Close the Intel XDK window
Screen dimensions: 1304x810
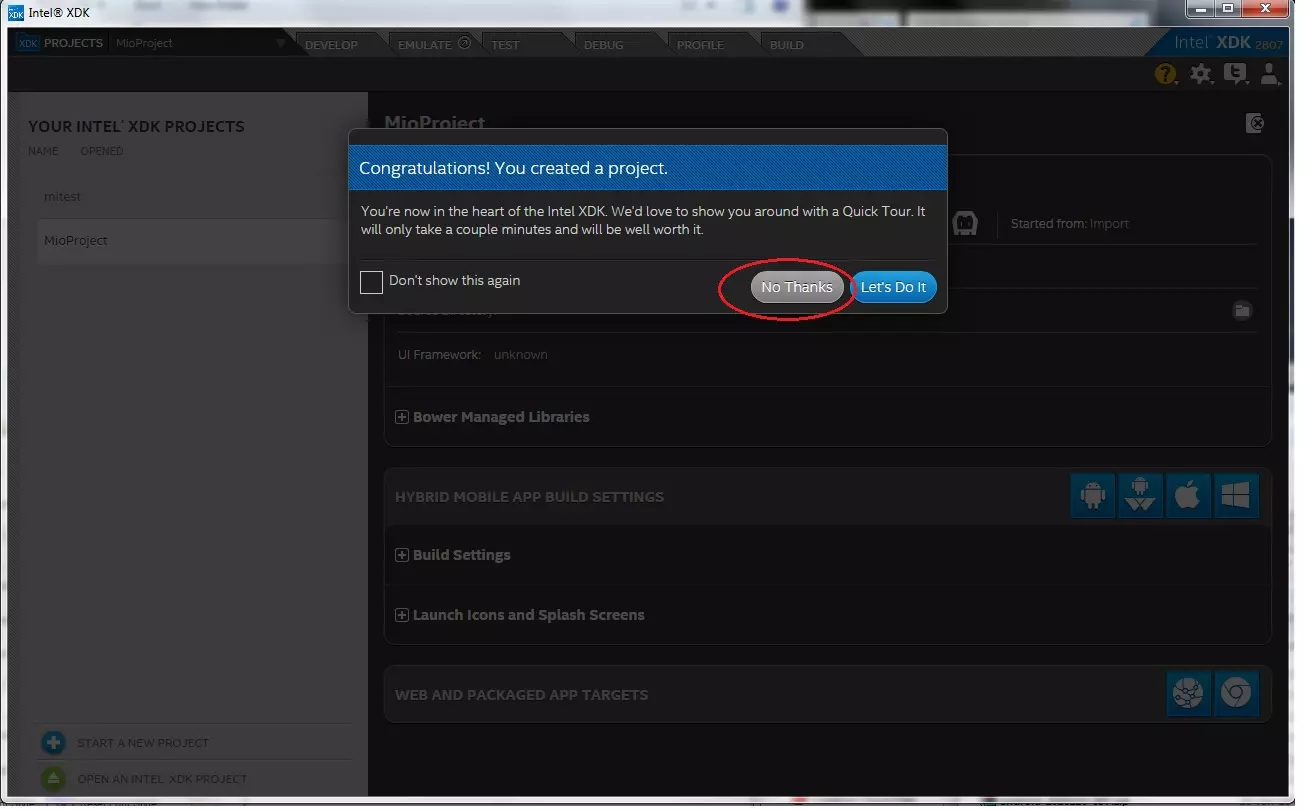1266,9
